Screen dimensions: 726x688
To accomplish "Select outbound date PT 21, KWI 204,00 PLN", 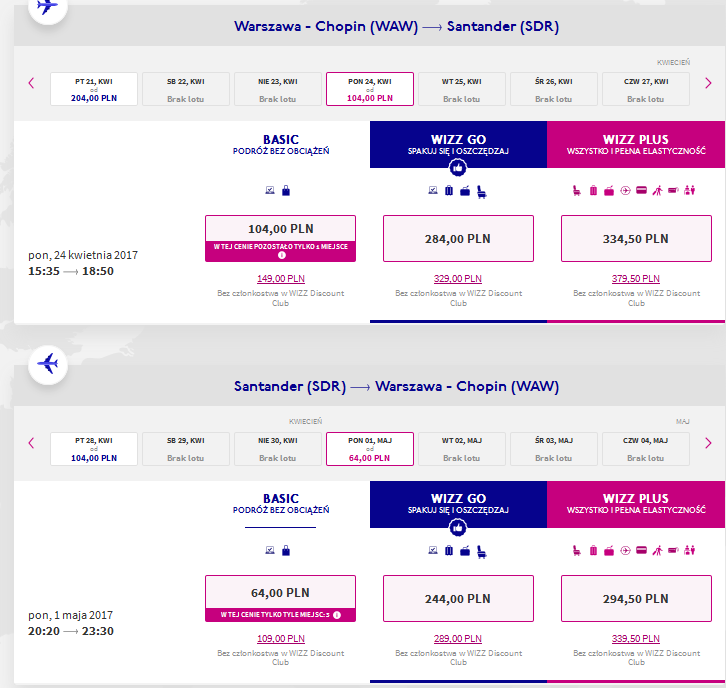I will click(x=94, y=89).
